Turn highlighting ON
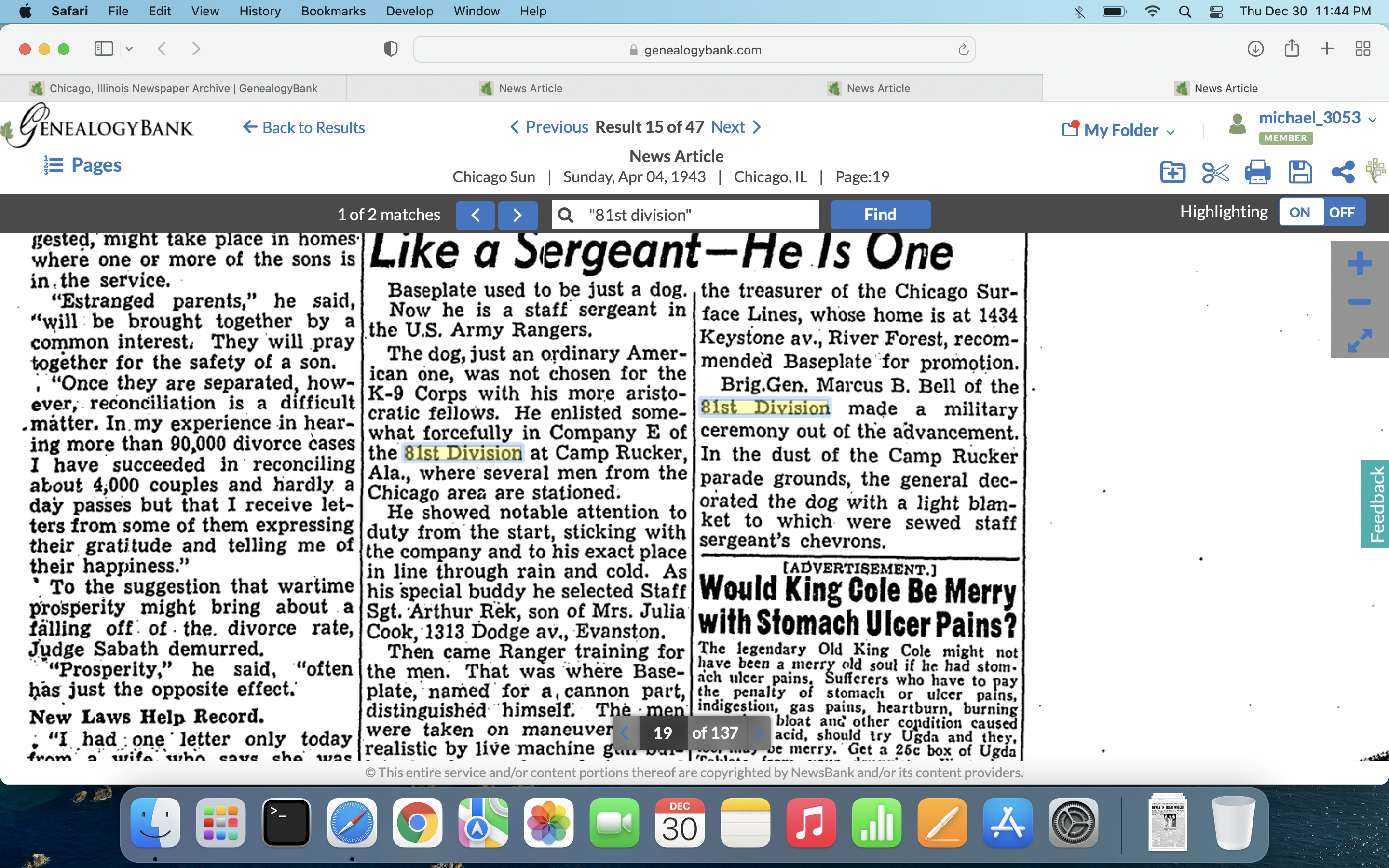Viewport: 1389px width, 868px height. click(x=1299, y=213)
